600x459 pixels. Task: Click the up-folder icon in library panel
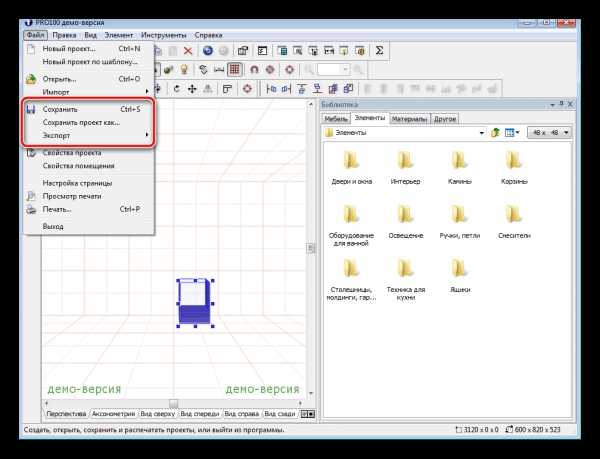pos(494,132)
